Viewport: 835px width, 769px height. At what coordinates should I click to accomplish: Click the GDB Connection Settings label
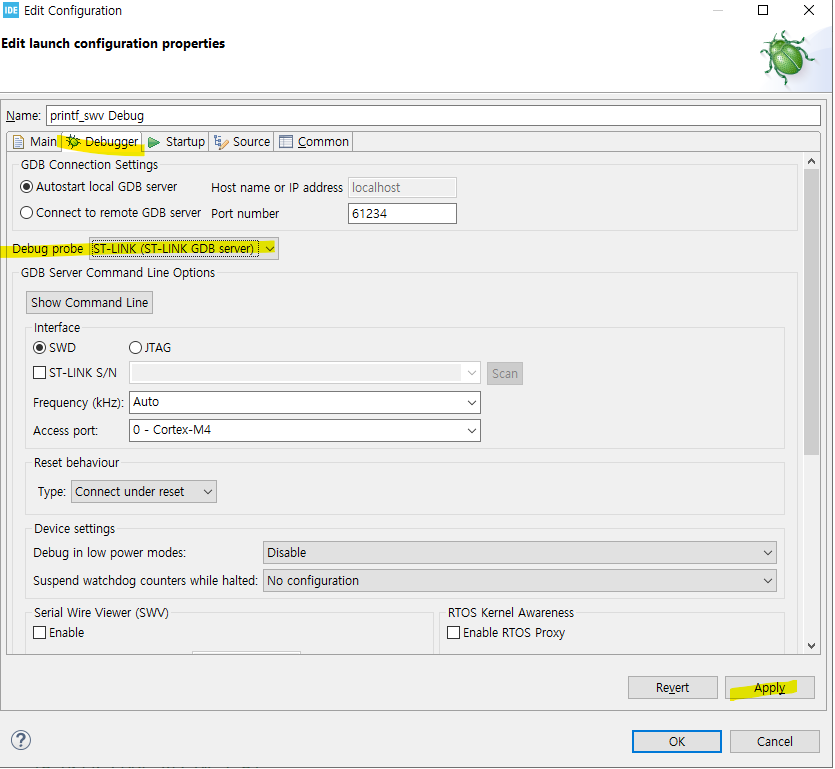pos(89,165)
